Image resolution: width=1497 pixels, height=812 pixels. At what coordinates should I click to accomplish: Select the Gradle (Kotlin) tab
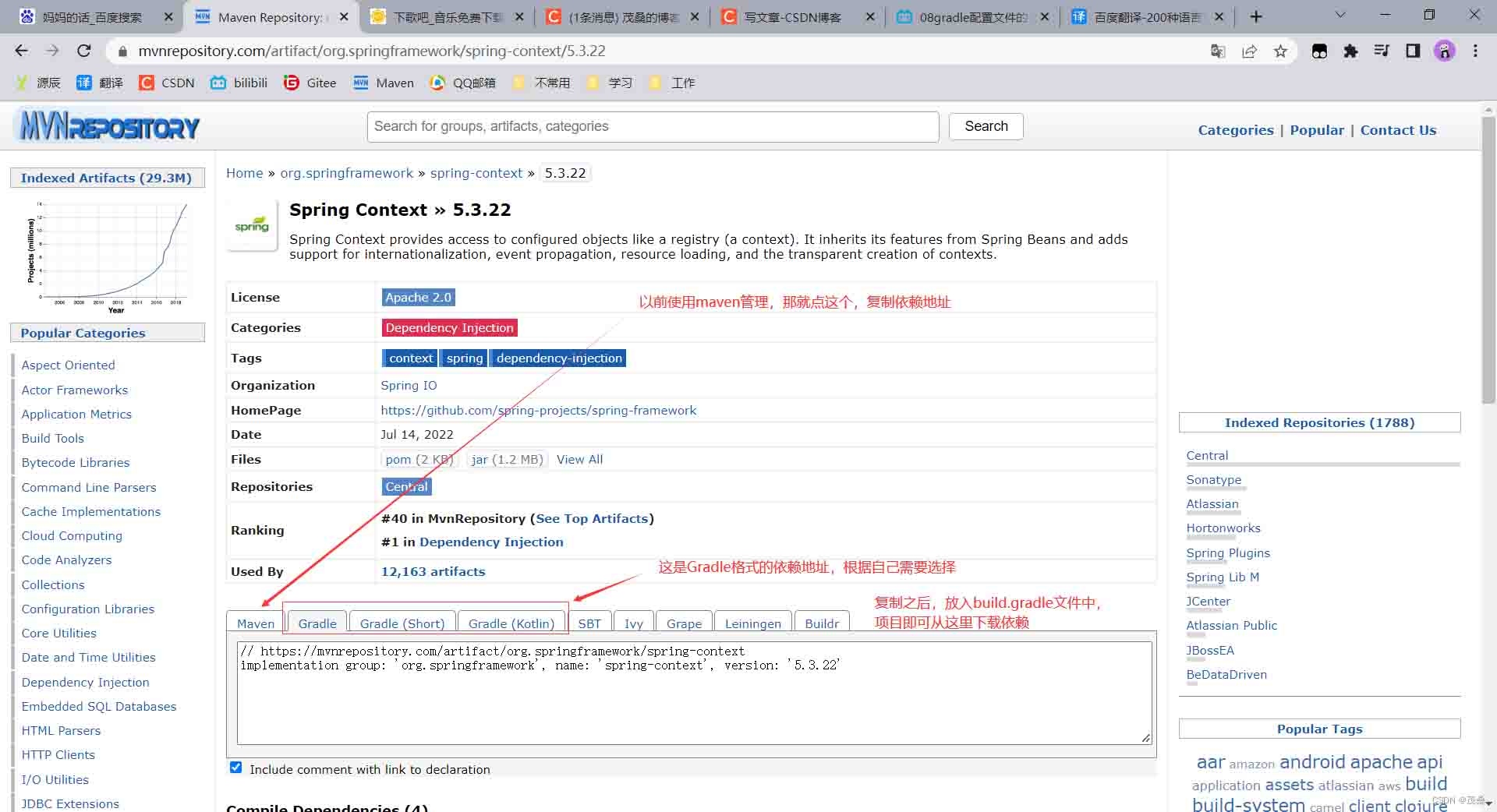(511, 623)
